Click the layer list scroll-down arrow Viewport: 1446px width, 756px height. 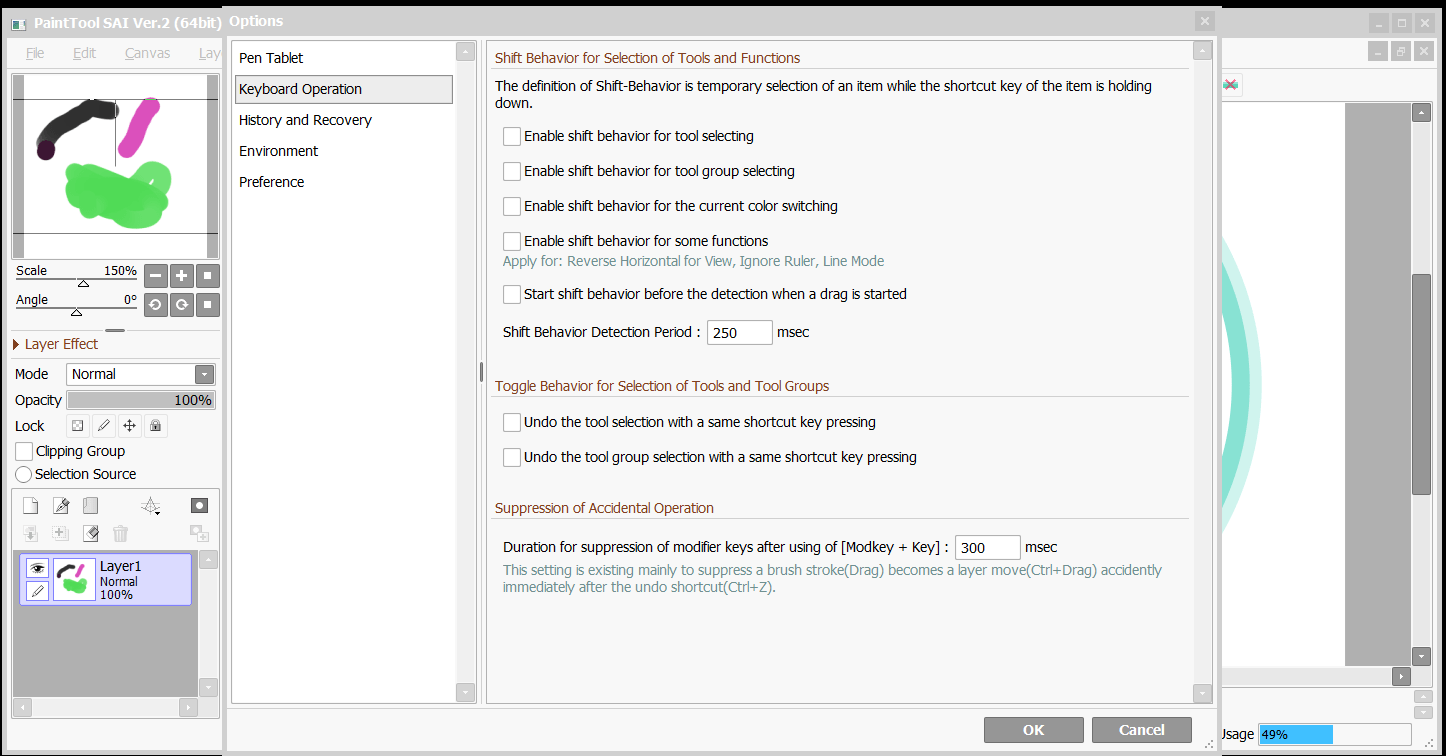click(208, 687)
